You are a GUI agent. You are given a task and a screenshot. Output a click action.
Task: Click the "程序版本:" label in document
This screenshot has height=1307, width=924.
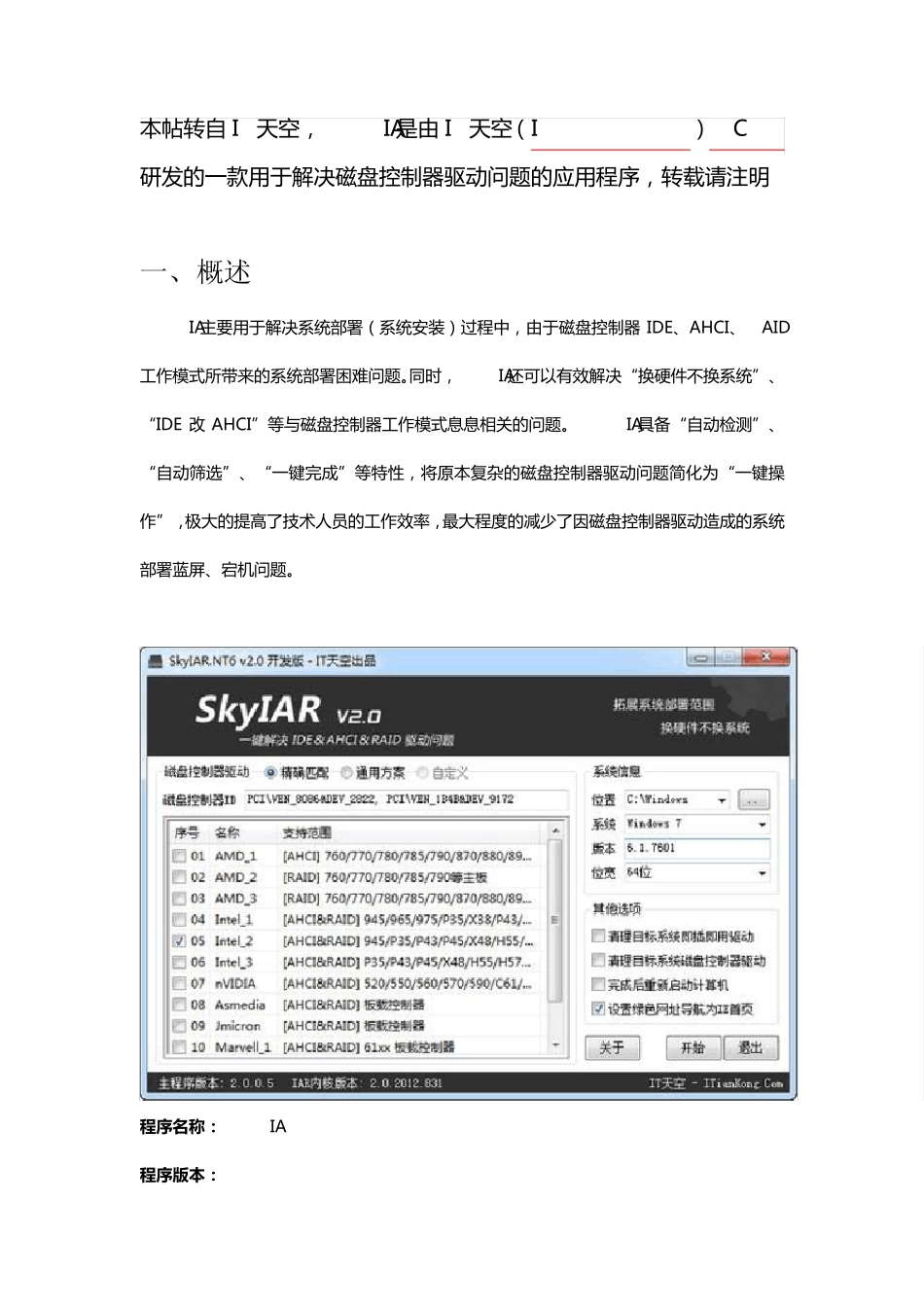[x=179, y=1176]
